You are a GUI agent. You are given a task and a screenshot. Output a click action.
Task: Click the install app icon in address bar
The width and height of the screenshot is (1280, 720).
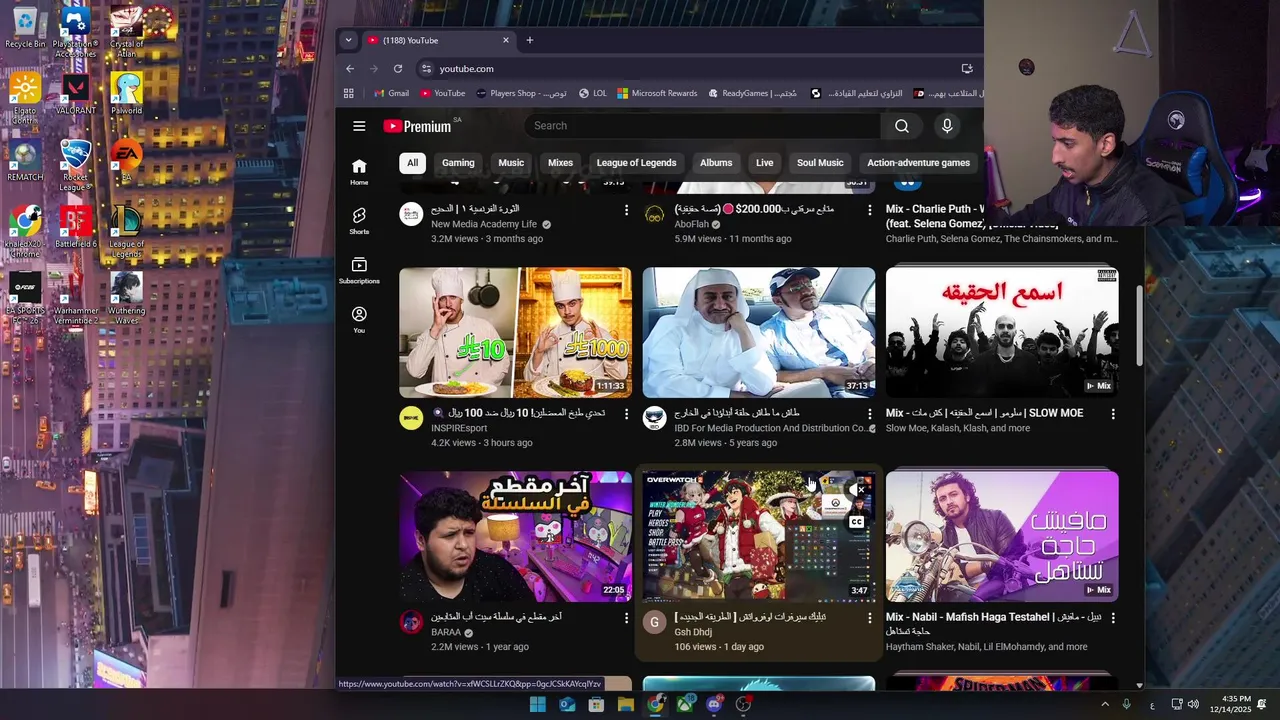coord(967,69)
